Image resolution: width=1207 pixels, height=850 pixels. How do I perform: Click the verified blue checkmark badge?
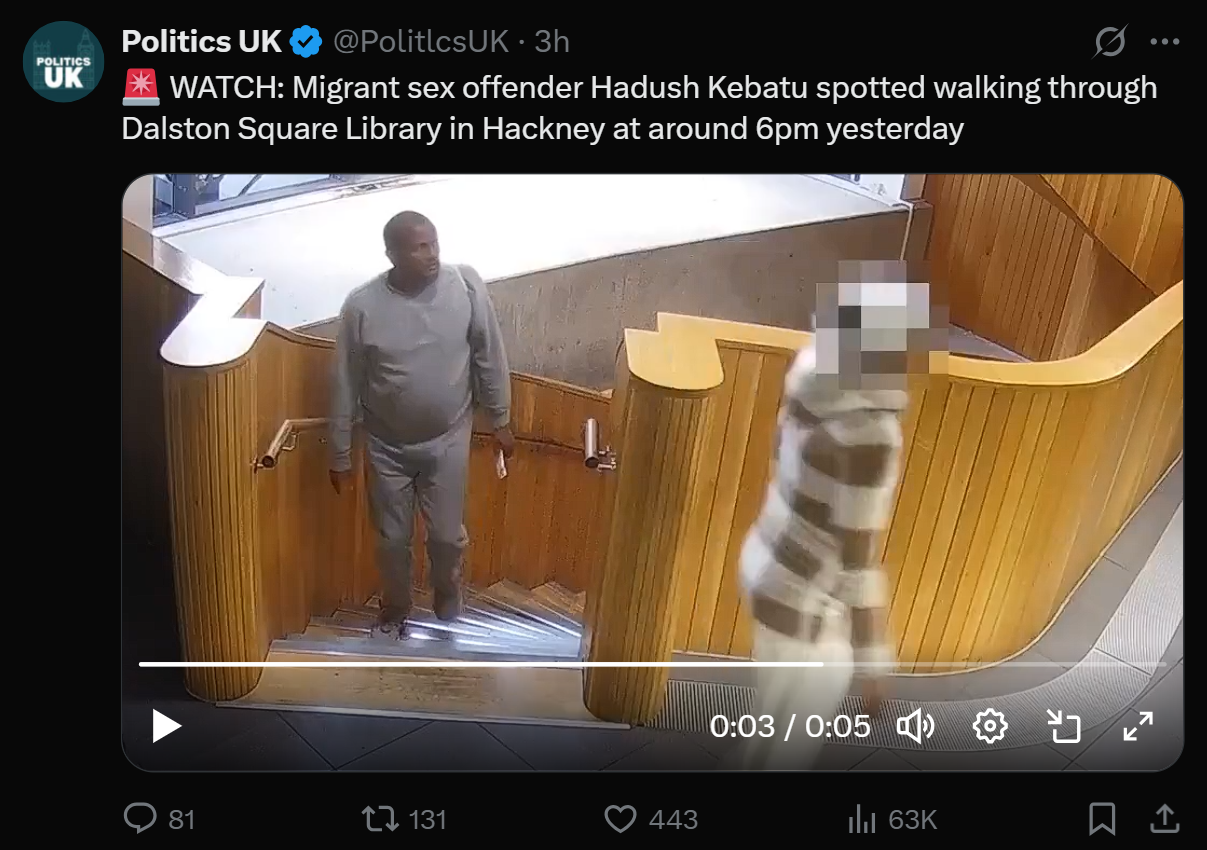(x=306, y=42)
